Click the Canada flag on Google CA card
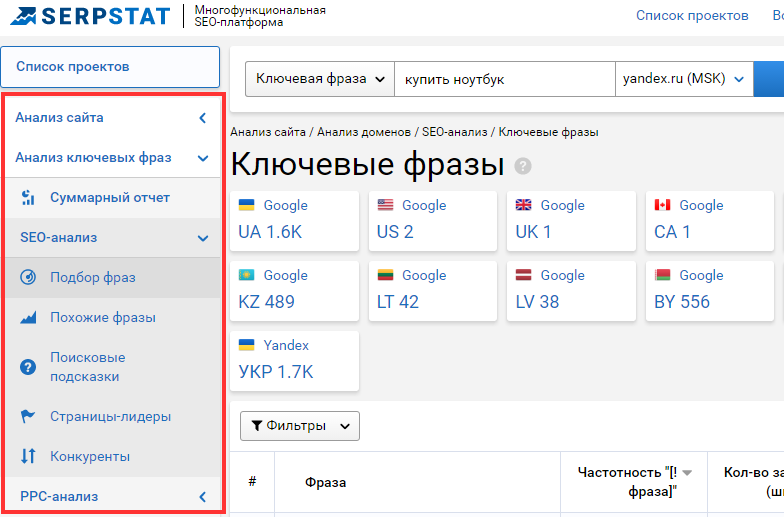The height and width of the screenshot is (517, 784). click(662, 204)
